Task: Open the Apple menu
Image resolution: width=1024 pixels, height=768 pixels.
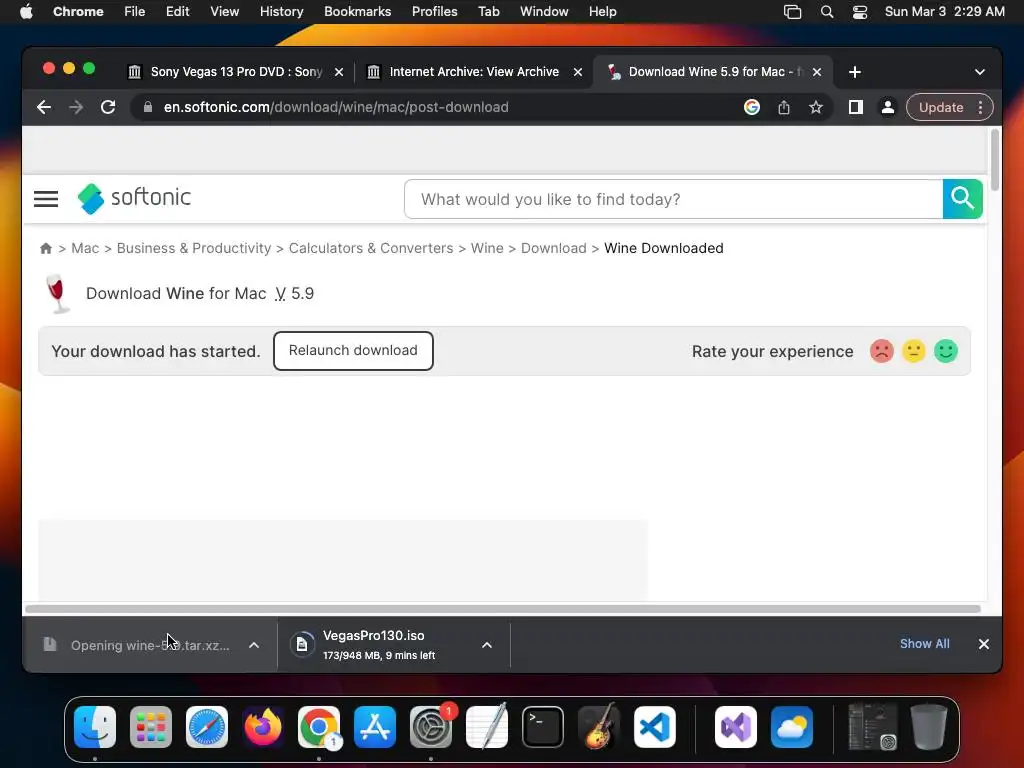Action: [x=26, y=12]
